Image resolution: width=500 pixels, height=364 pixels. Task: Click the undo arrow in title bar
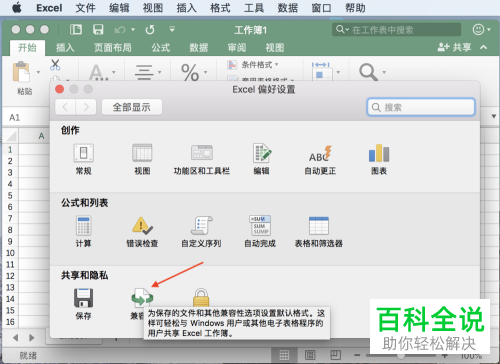[x=120, y=30]
